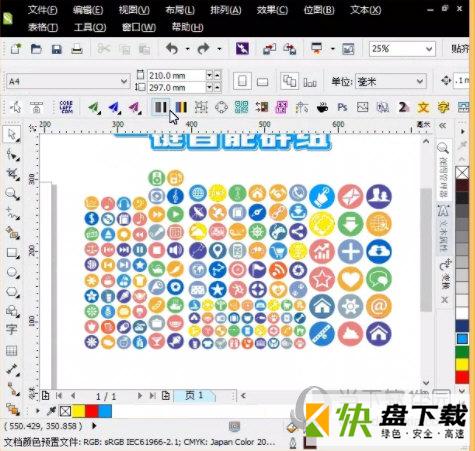Click the green paper plane icon

click(x=94, y=107)
